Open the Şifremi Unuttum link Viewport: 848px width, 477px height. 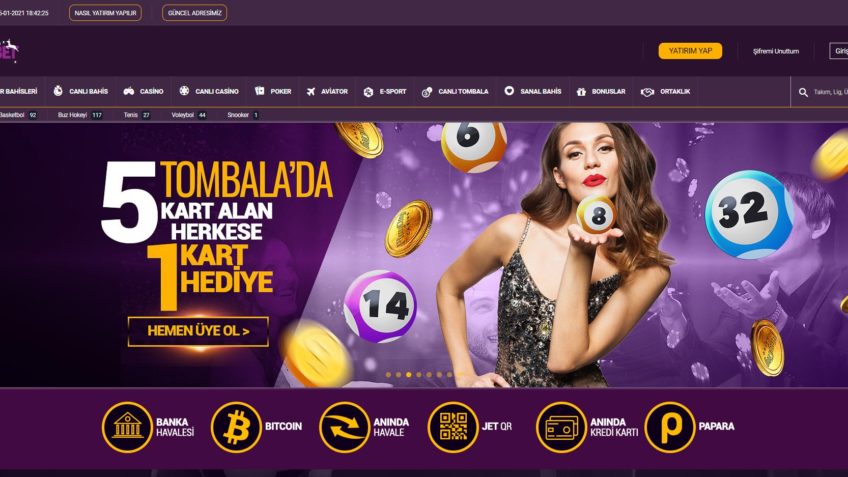click(776, 51)
